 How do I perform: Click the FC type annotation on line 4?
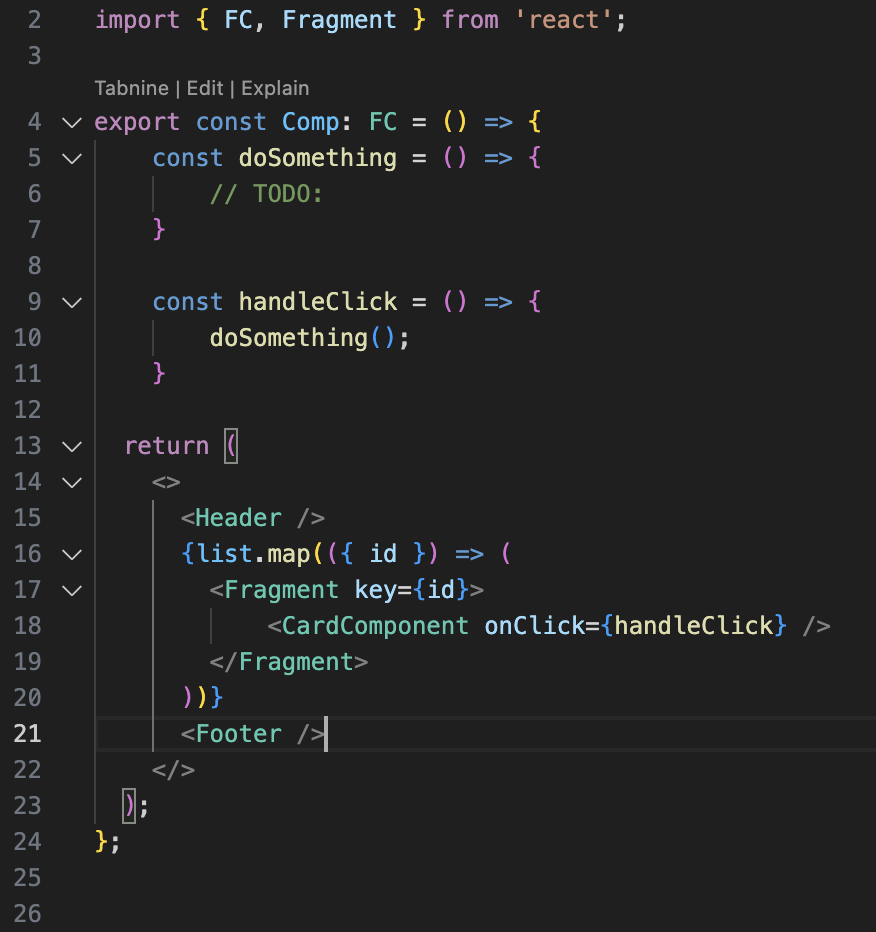383,122
